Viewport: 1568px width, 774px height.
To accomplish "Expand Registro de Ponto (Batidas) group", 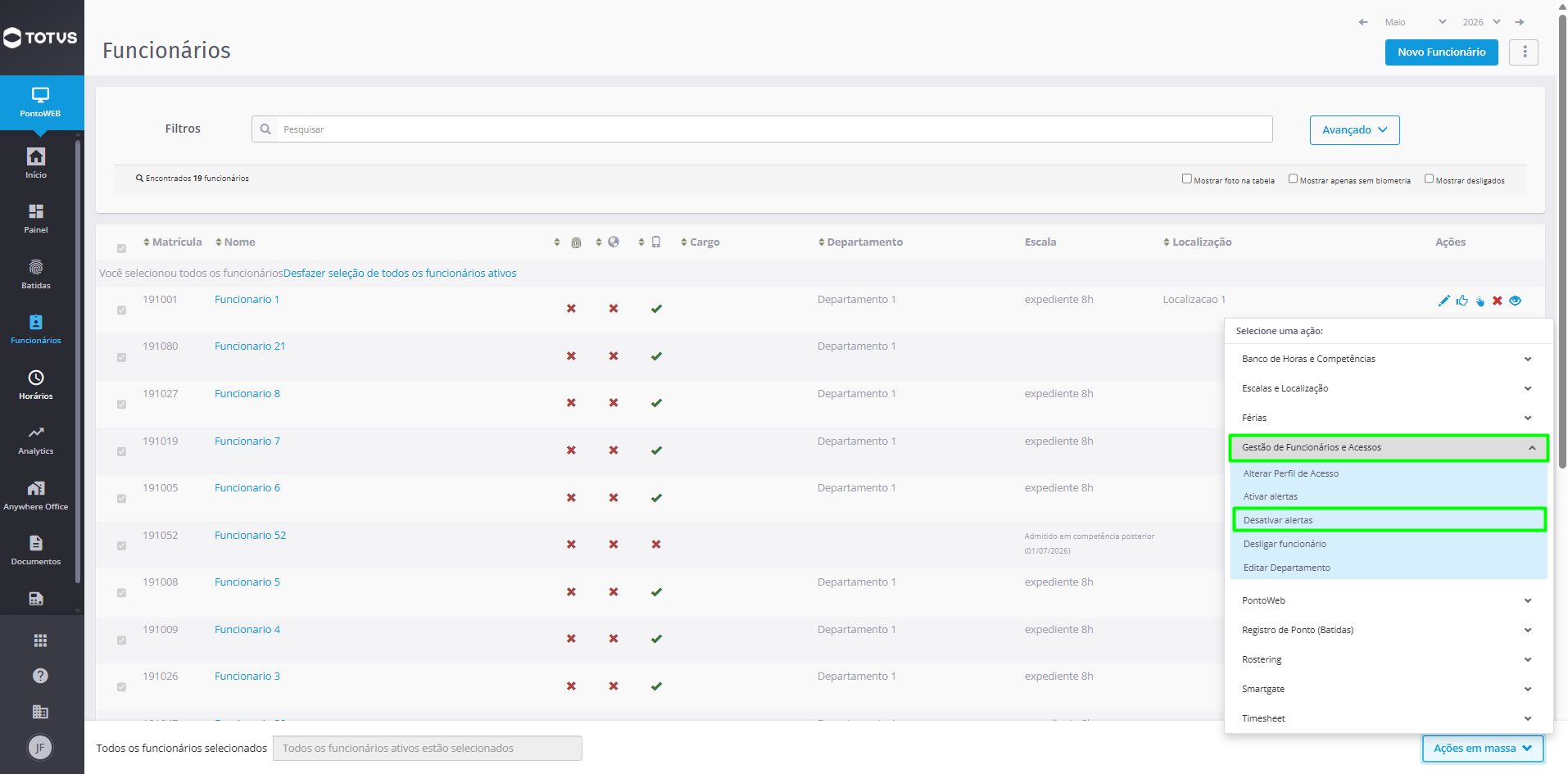I will [1388, 630].
